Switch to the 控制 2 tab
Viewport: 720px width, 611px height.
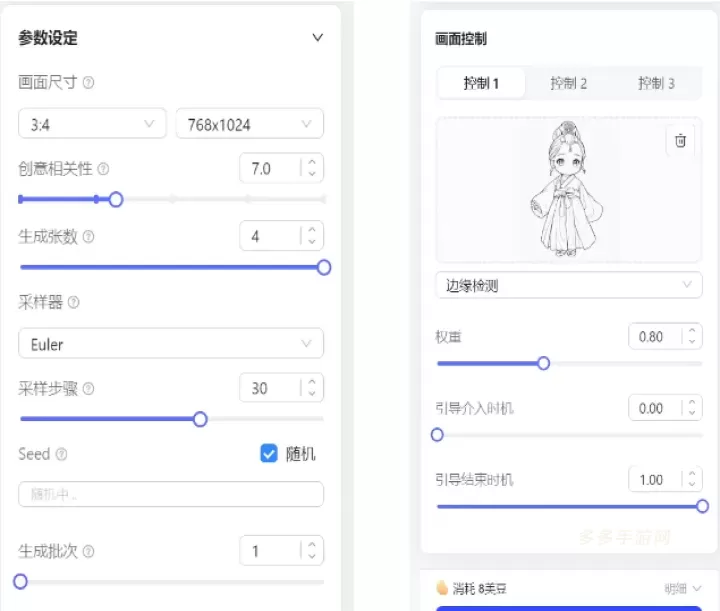click(x=568, y=83)
